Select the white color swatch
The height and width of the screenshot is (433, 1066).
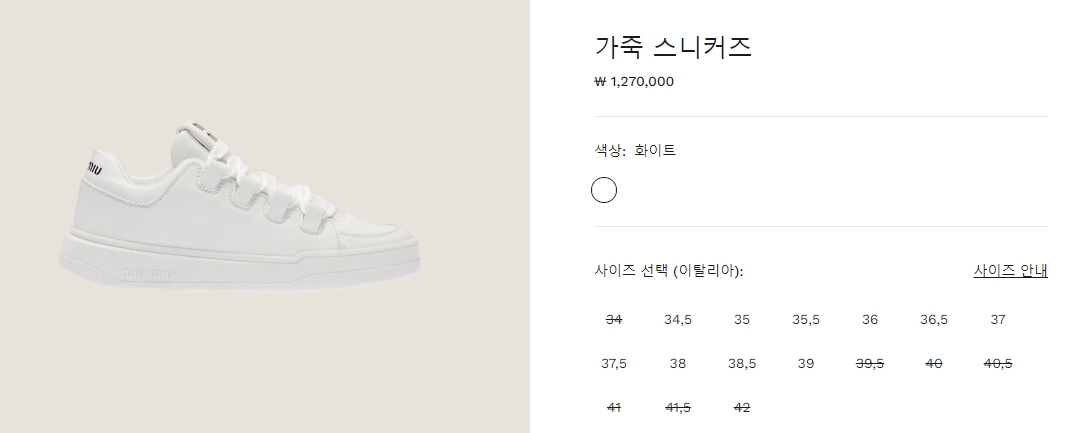[x=604, y=190]
